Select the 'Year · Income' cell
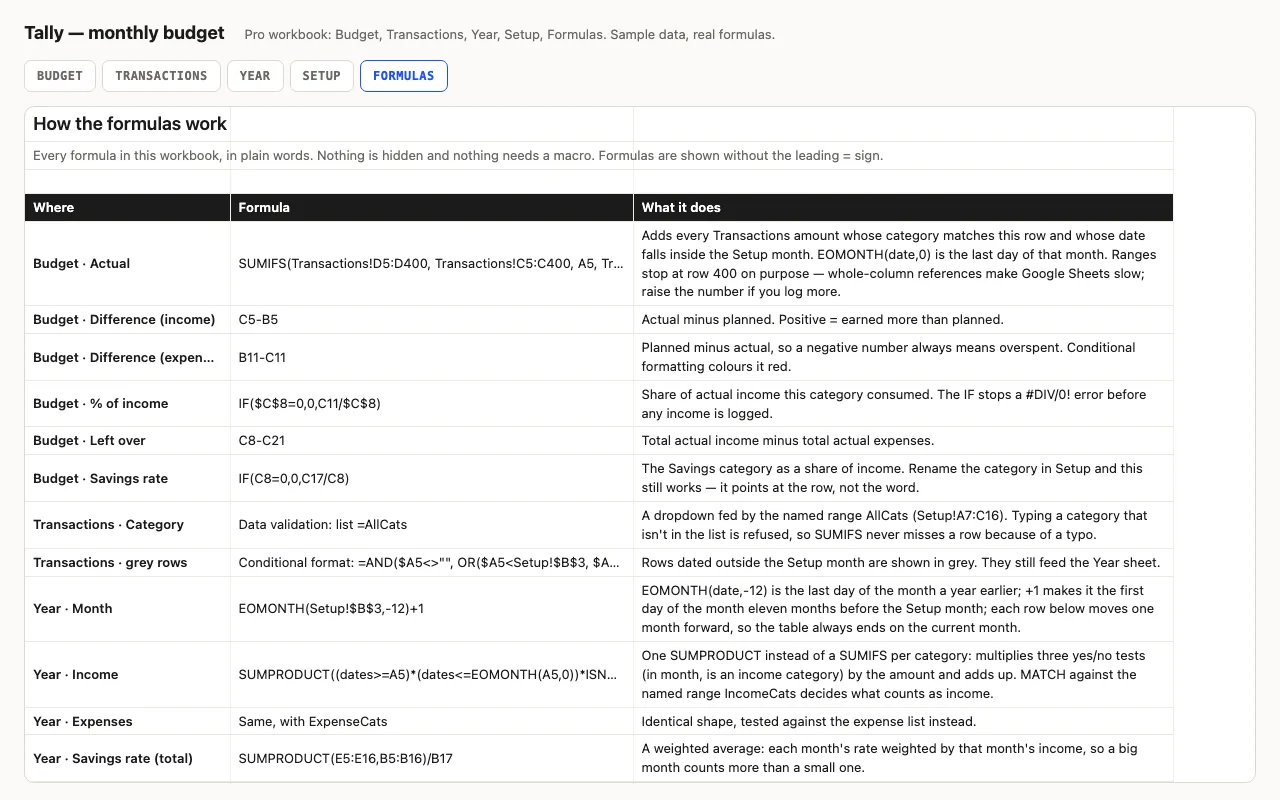The width and height of the screenshot is (1280, 800). 128,675
